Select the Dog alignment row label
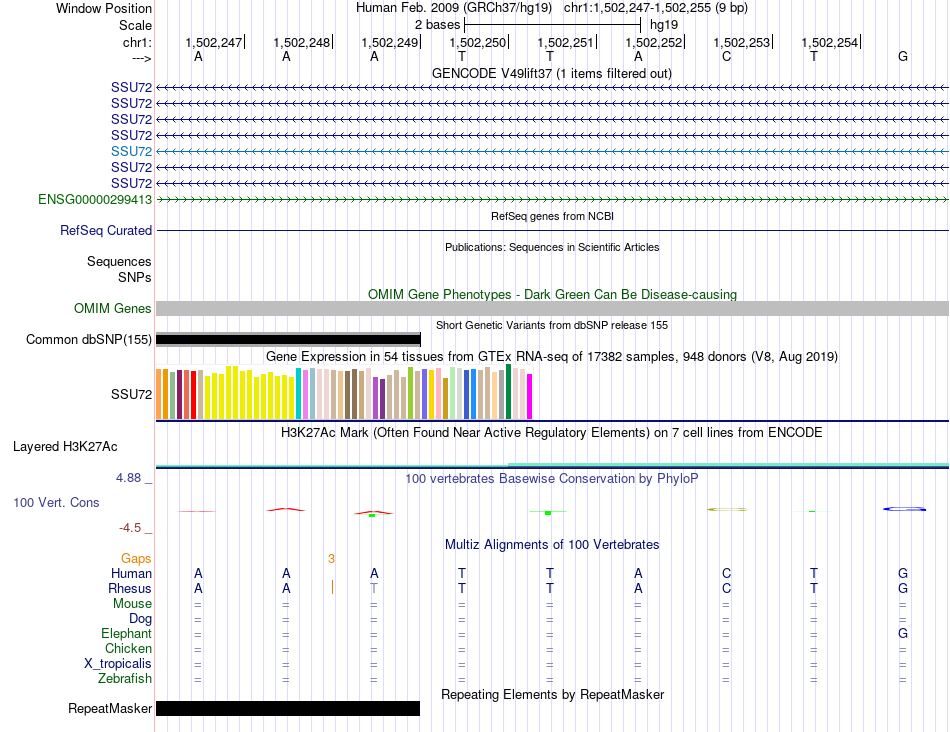Image resolution: width=950 pixels, height=732 pixels. click(x=141, y=619)
